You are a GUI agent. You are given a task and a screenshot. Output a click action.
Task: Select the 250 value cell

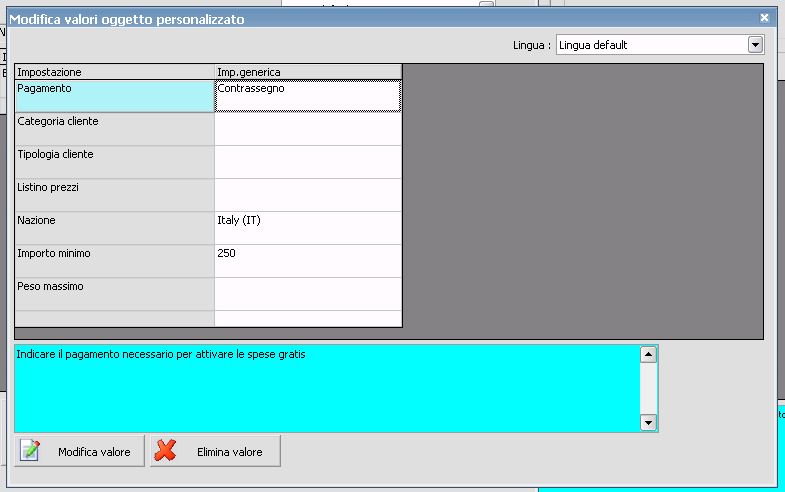[x=308, y=261]
